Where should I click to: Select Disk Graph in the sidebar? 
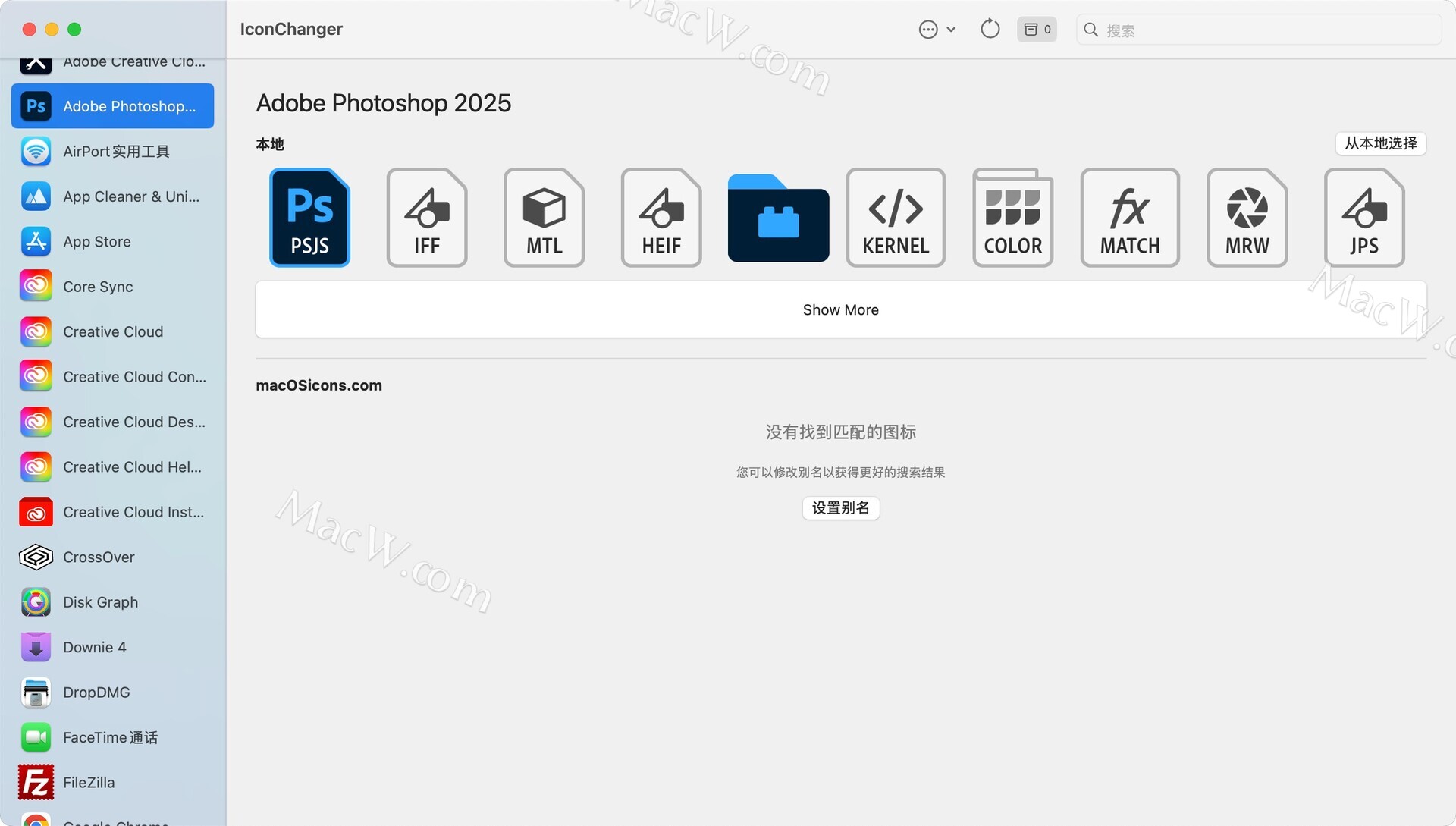[112, 602]
